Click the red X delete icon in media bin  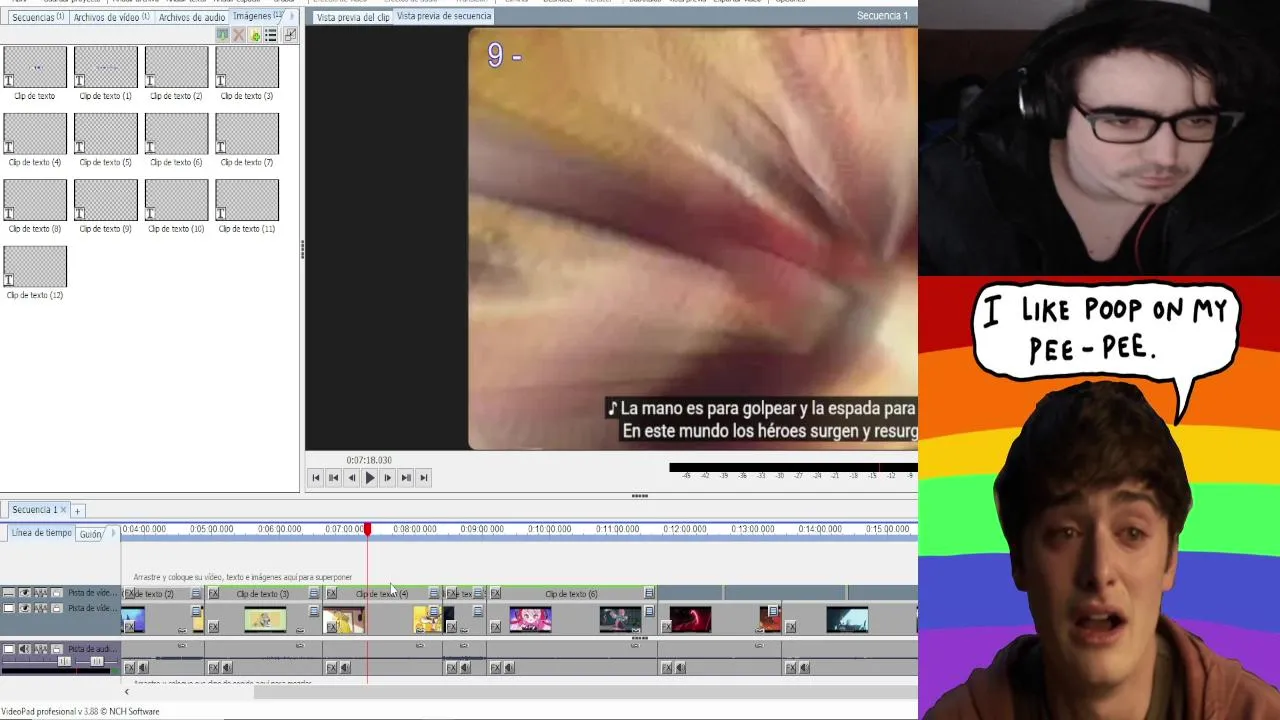coord(238,35)
